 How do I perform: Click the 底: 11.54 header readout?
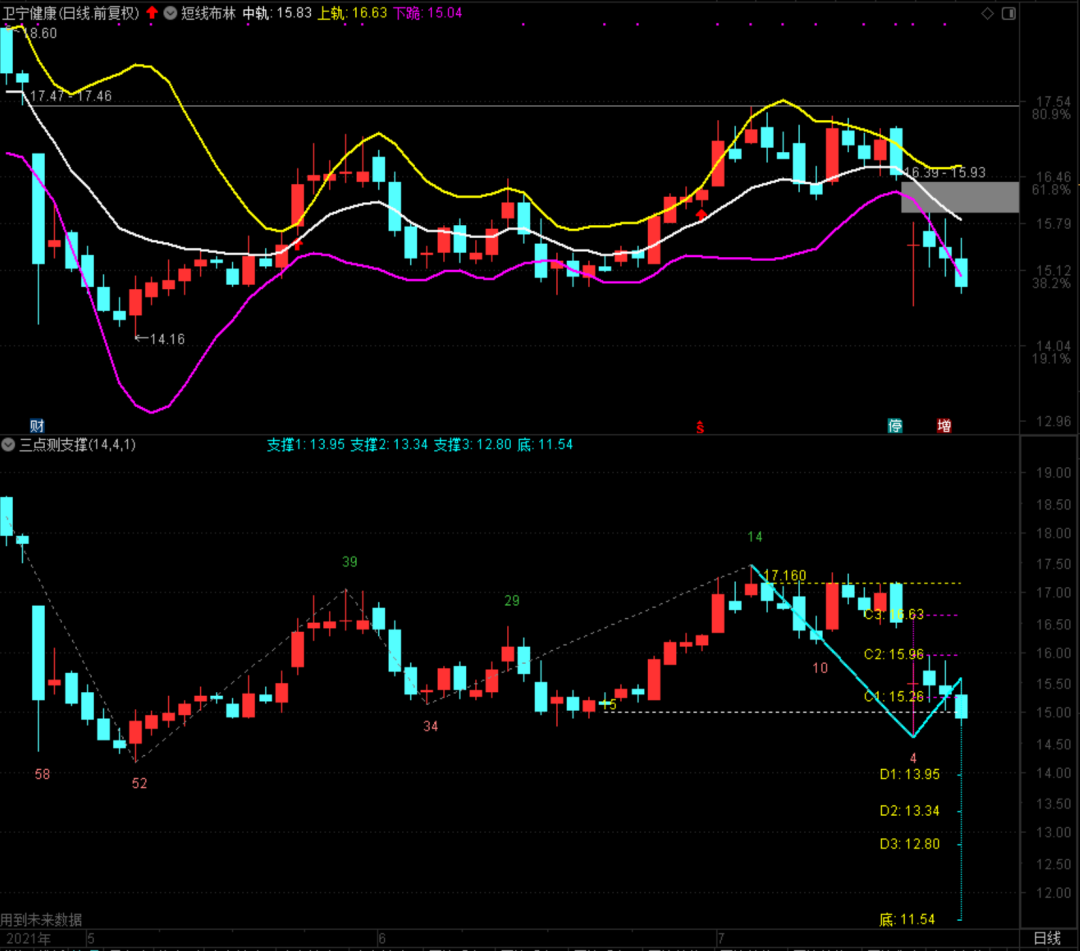545,445
